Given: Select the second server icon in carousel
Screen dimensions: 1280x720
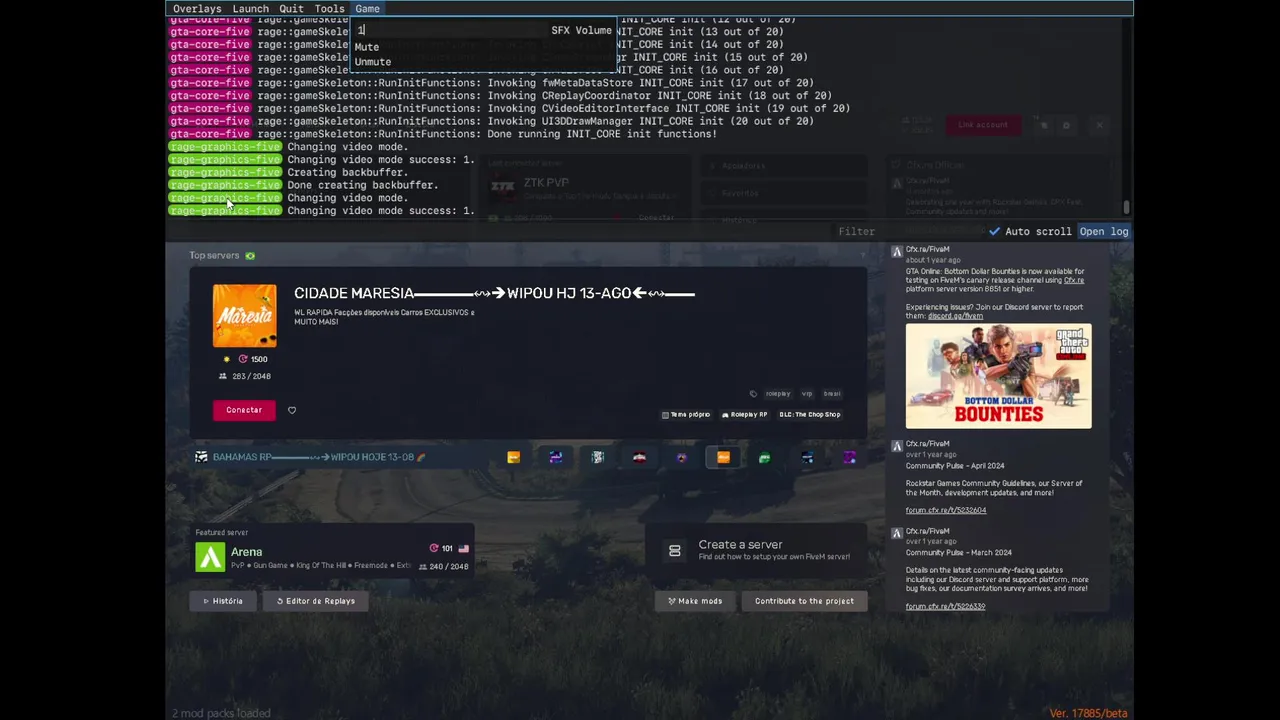Looking at the screenshot, I should [x=555, y=458].
